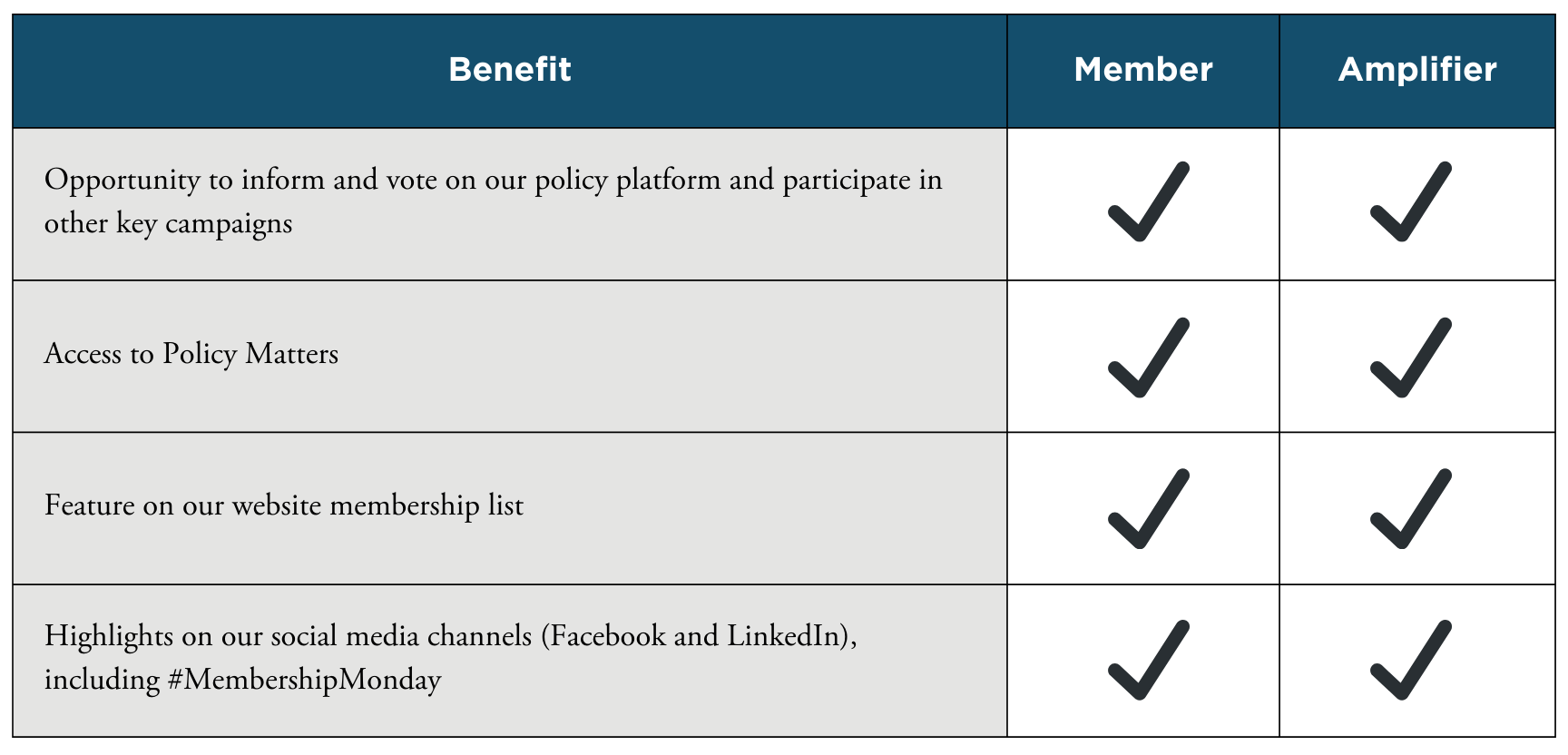Click the 'Access to Policy Matters' text

pyautogui.click(x=191, y=354)
